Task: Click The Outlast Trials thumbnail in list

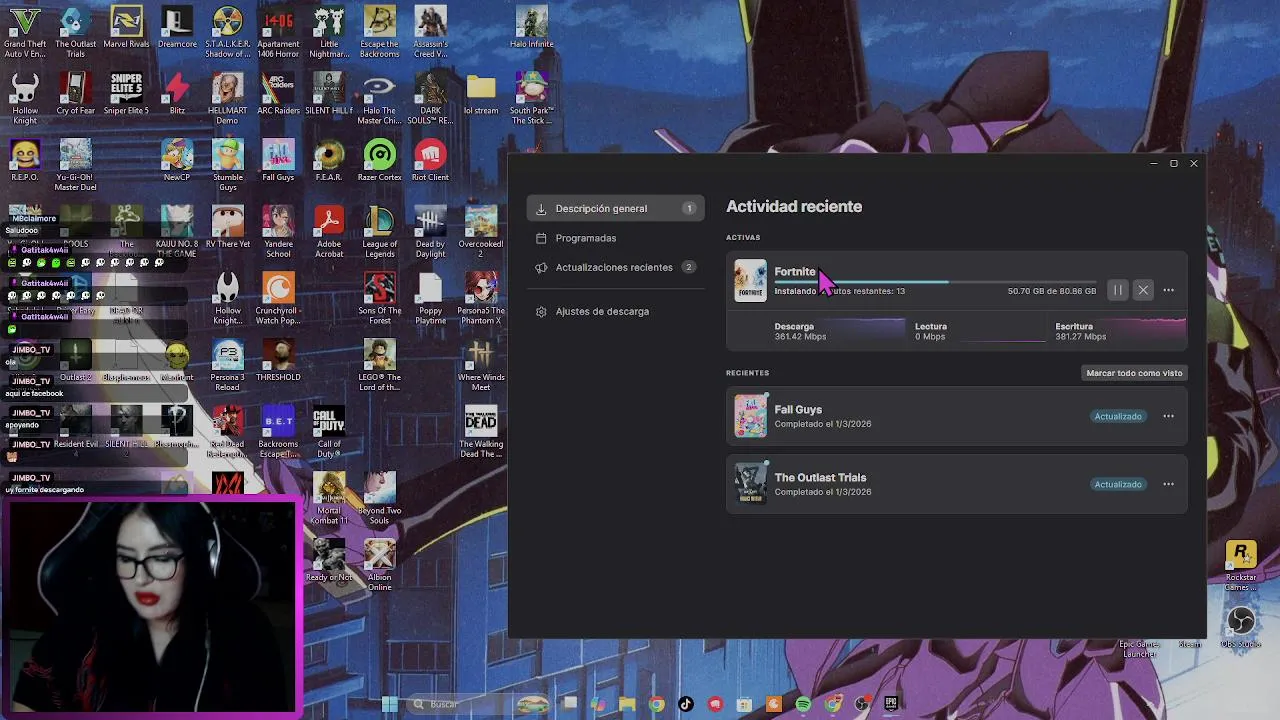Action: pyautogui.click(x=750, y=484)
